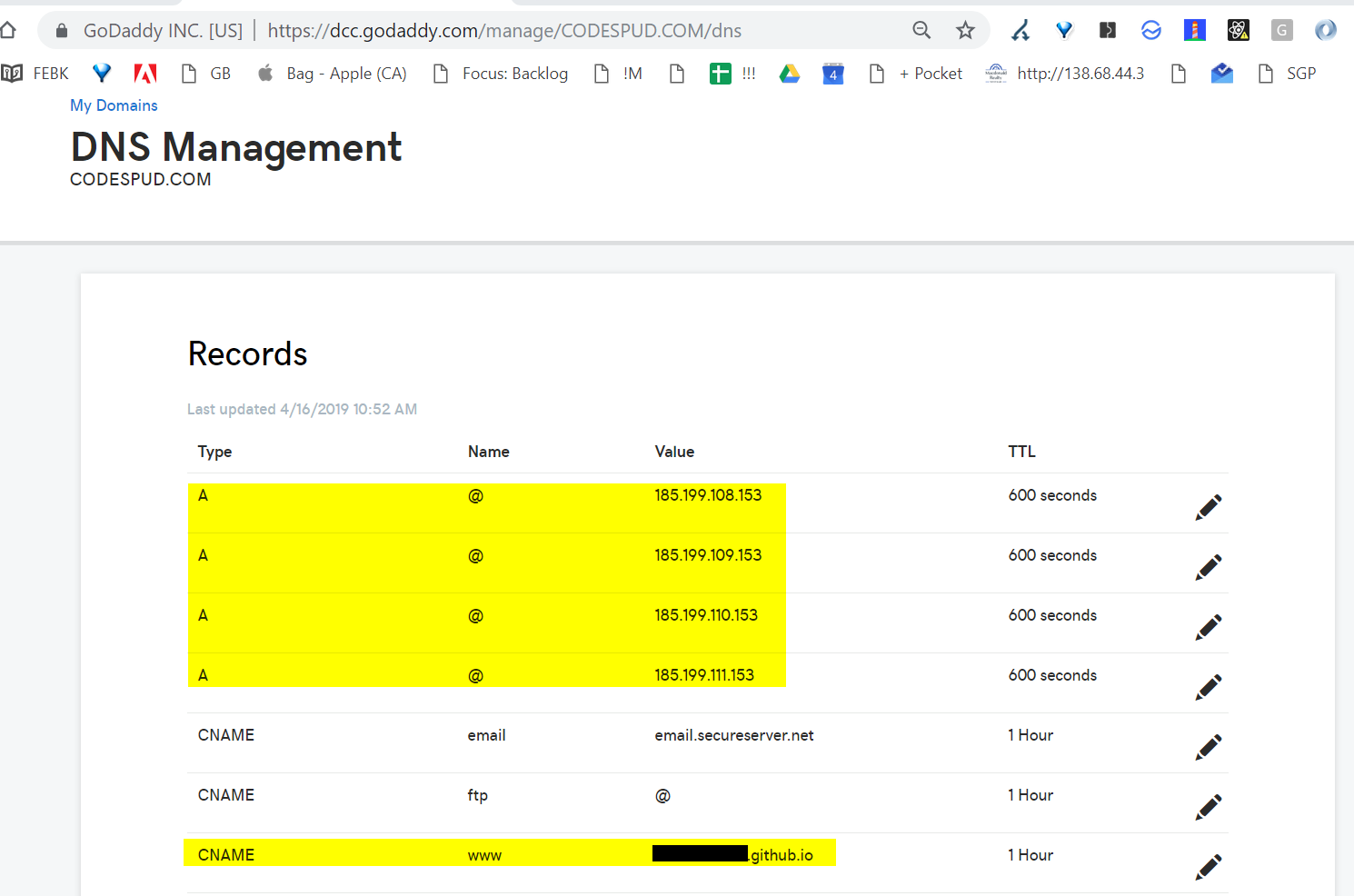Click the Value column header

(x=674, y=452)
